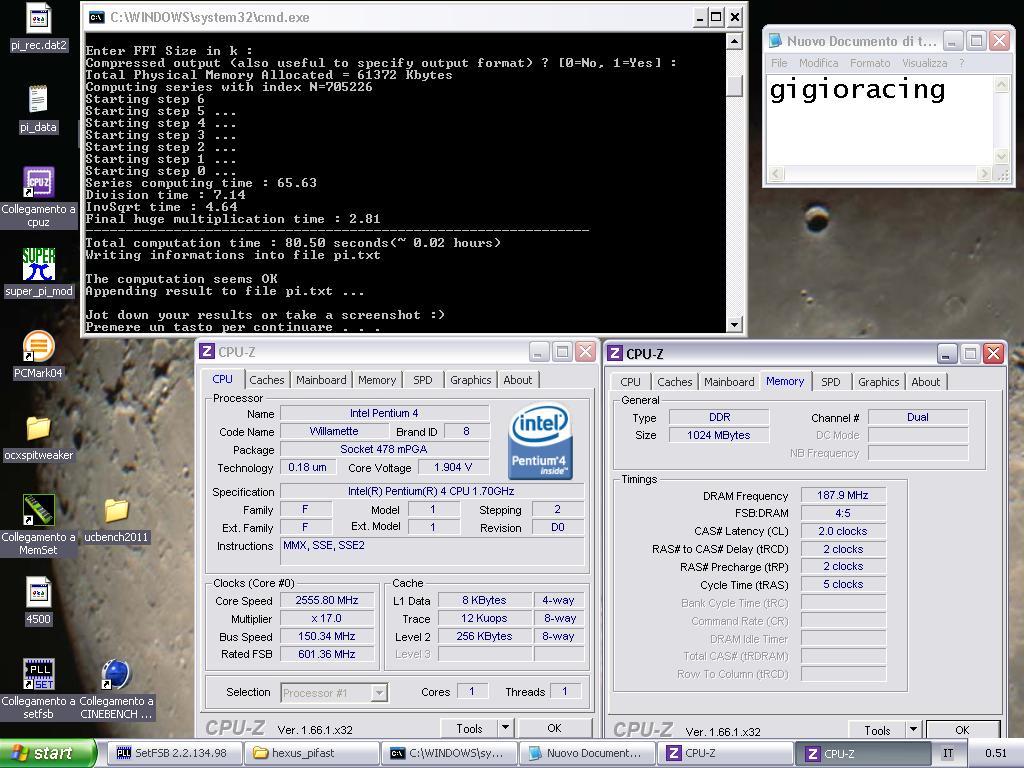
Task: Click the cmd vertical scrollbar thumb
Action: (735, 86)
